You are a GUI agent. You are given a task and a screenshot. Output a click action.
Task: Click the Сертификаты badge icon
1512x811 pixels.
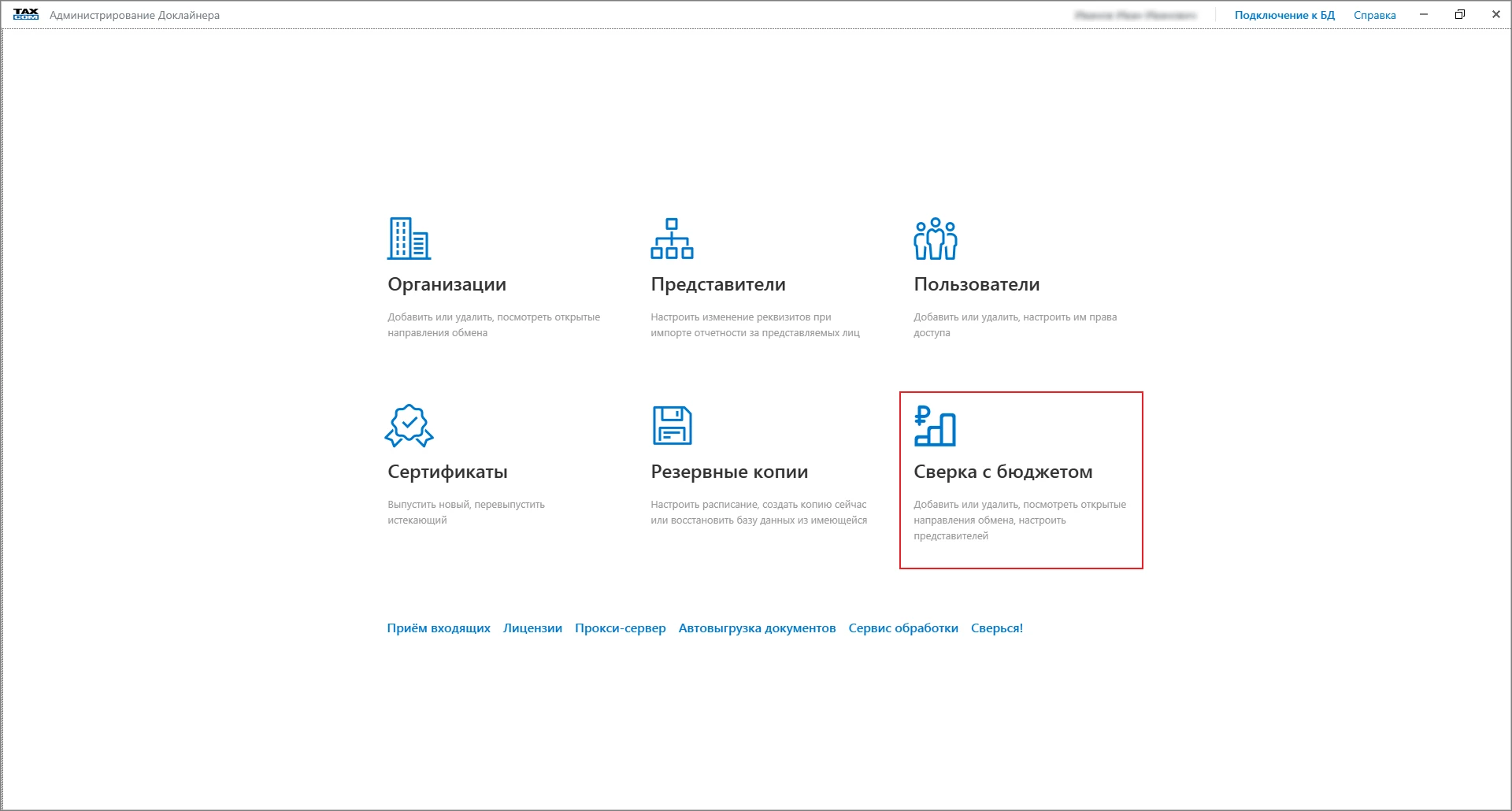pos(409,426)
